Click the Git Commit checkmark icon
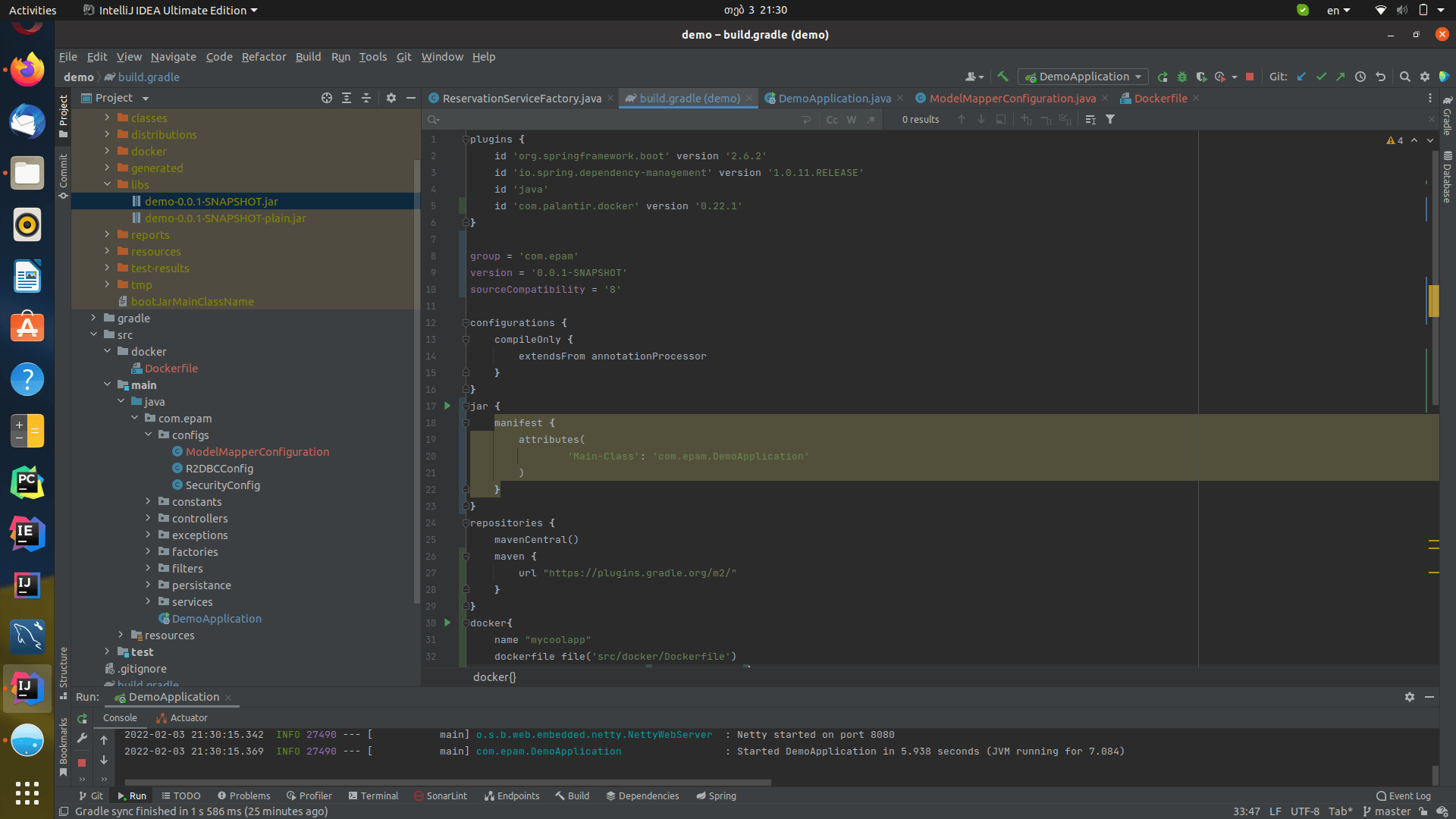 (1321, 77)
